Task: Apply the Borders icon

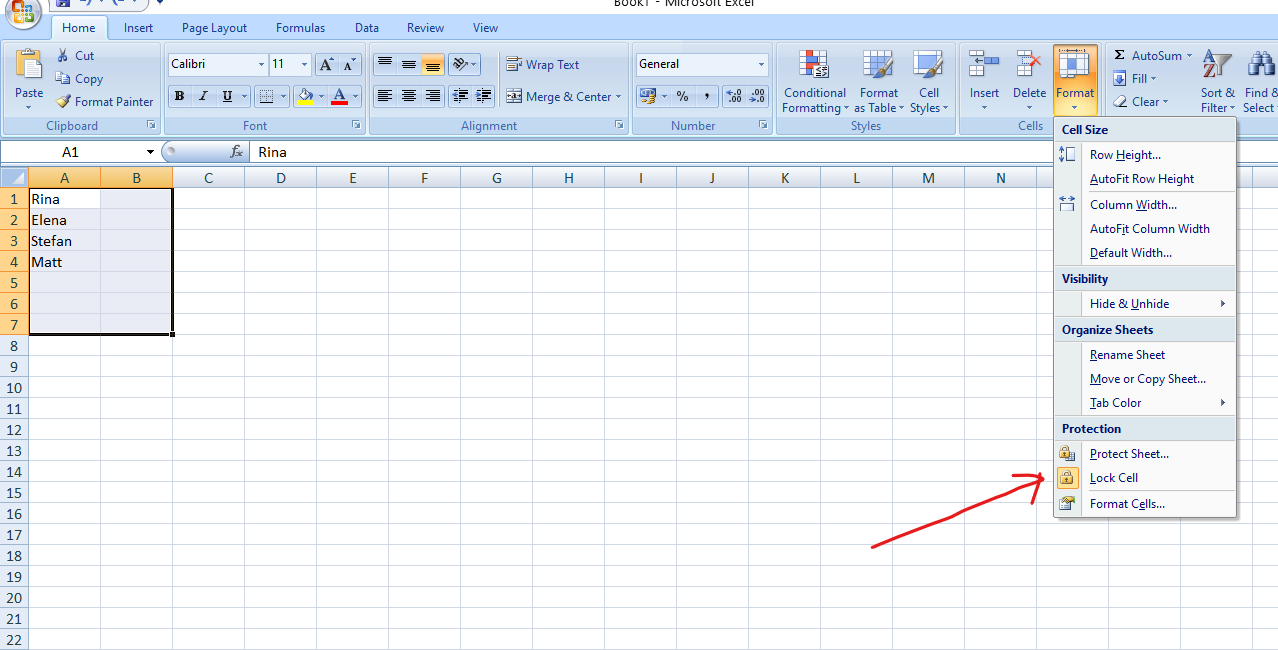Action: (265, 97)
